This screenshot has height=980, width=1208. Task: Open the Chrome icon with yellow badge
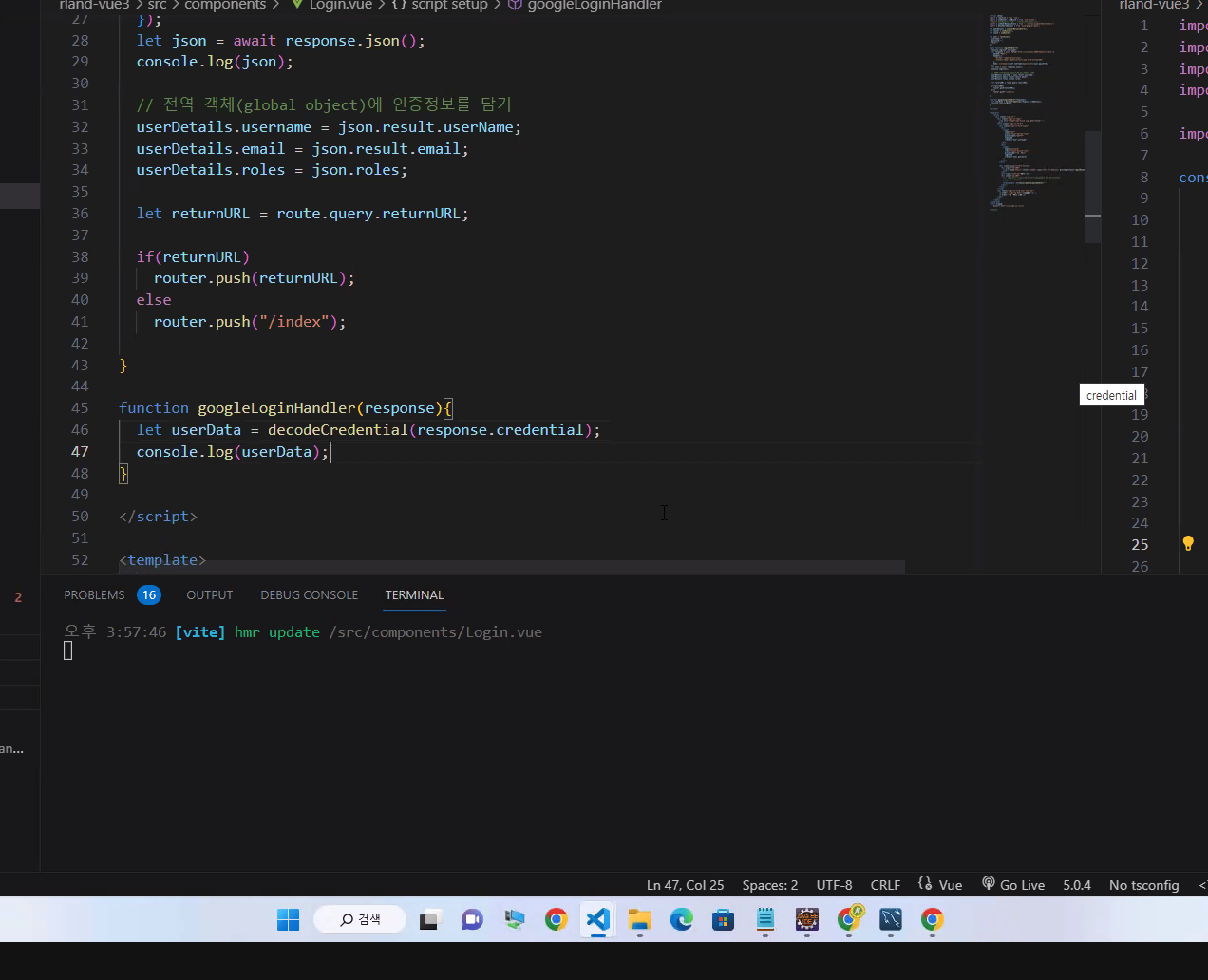click(850, 917)
